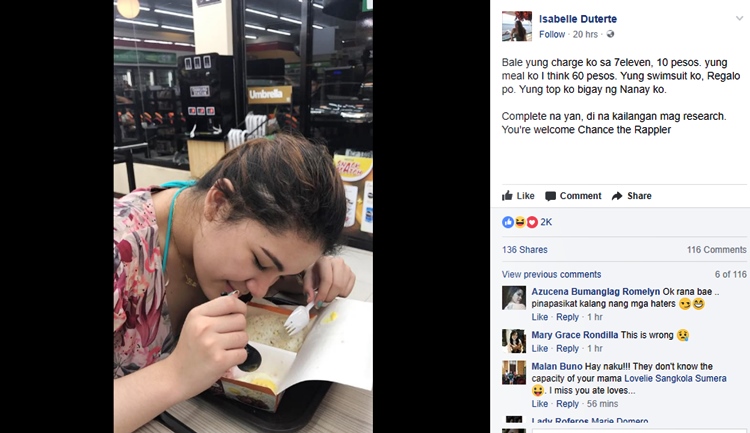This screenshot has height=433, width=750.
Task: Like Azucena Bumanglag Romelyn's comment
Action: point(540,317)
